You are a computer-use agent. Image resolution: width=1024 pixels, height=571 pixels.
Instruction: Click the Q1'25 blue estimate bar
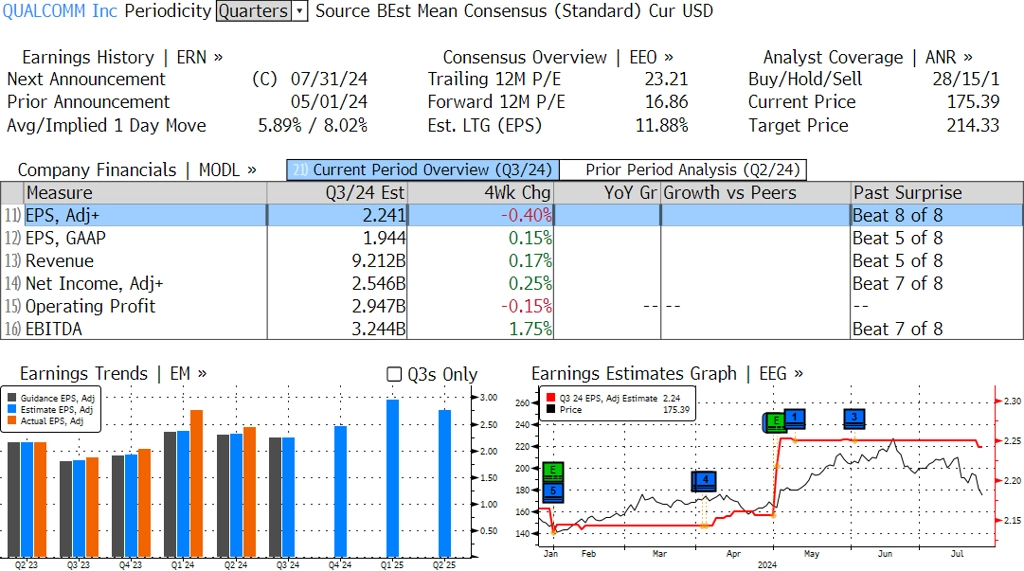coord(392,478)
